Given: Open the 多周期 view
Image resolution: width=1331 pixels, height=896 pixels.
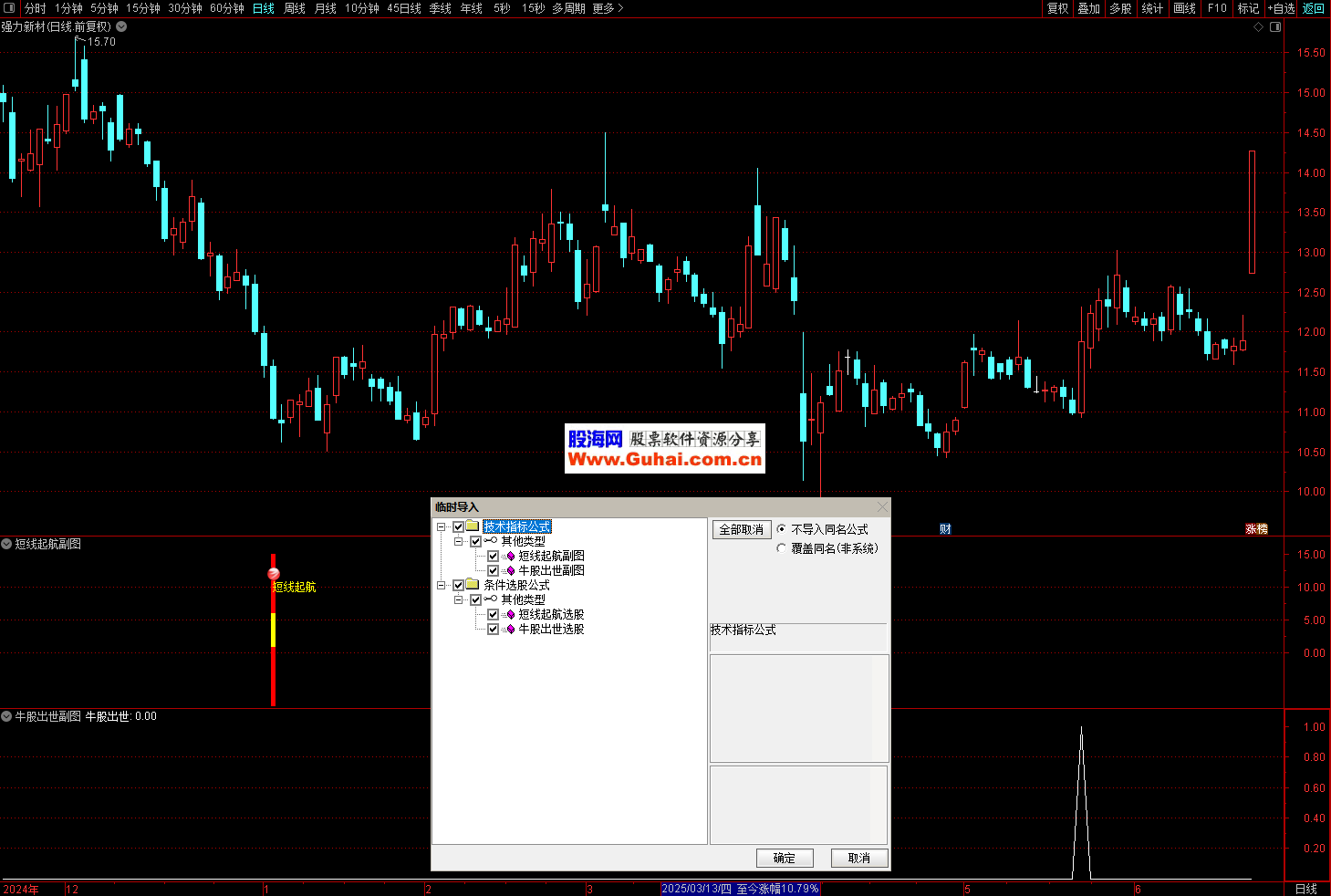Looking at the screenshot, I should 568,8.
